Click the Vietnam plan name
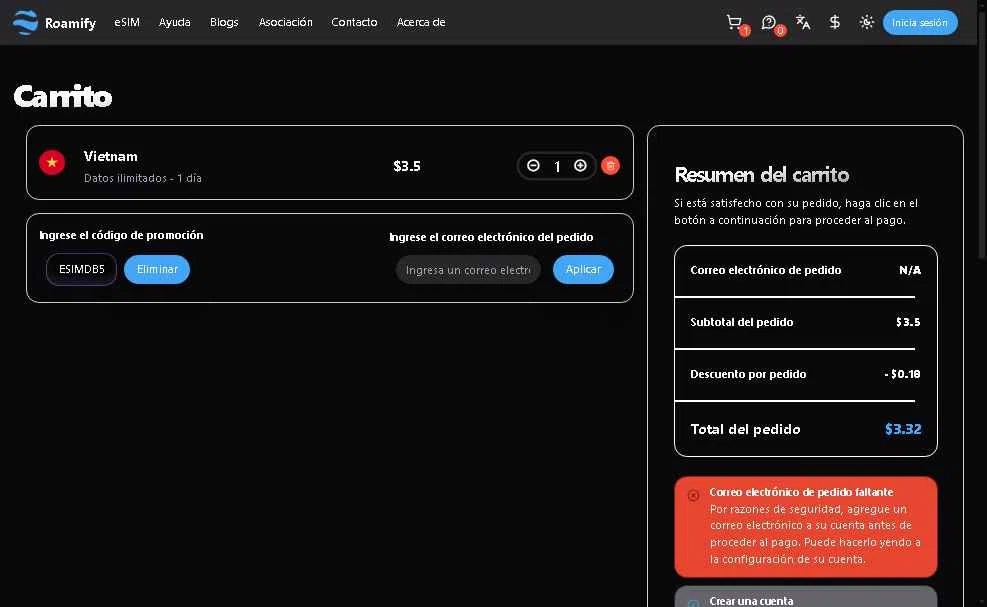The image size is (987, 607). (111, 156)
